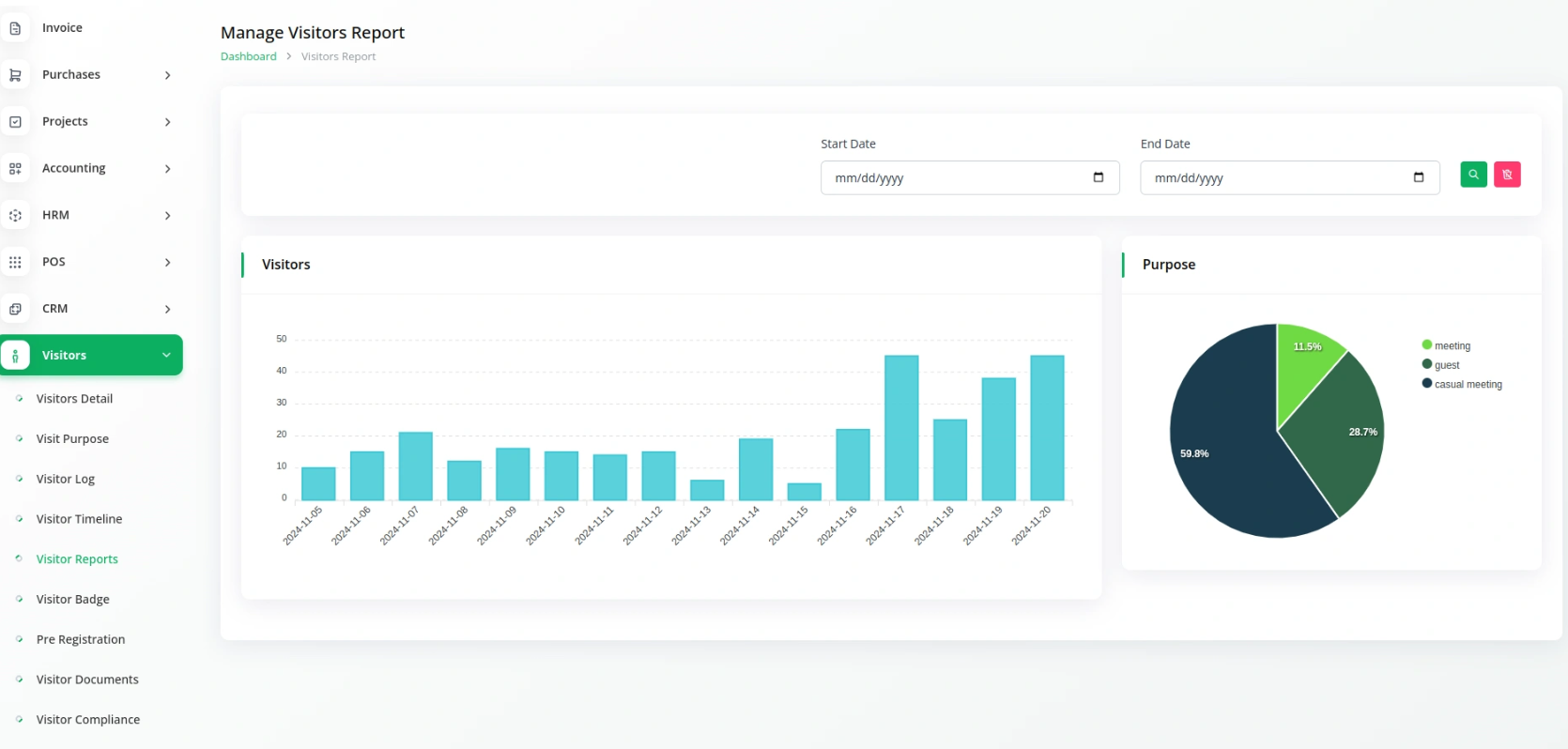This screenshot has width=1568, height=749.
Task: Click the Manage Visitors Report heading
Action: click(313, 33)
